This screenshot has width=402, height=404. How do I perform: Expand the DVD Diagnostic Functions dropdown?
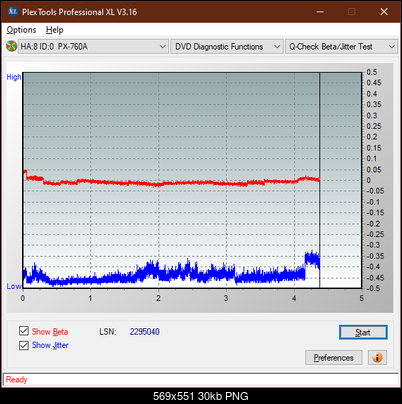click(x=227, y=47)
